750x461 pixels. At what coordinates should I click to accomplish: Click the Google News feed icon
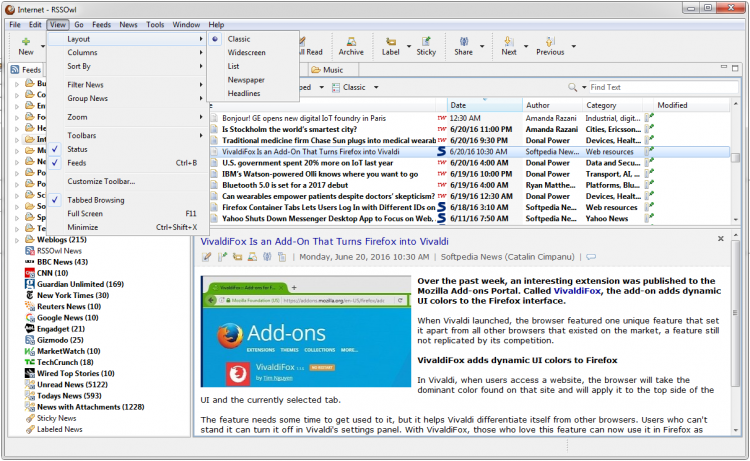[30, 318]
